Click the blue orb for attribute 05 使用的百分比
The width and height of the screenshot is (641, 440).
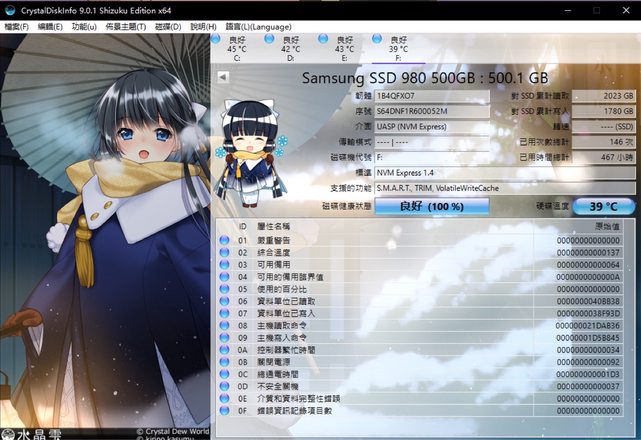pyautogui.click(x=224, y=289)
